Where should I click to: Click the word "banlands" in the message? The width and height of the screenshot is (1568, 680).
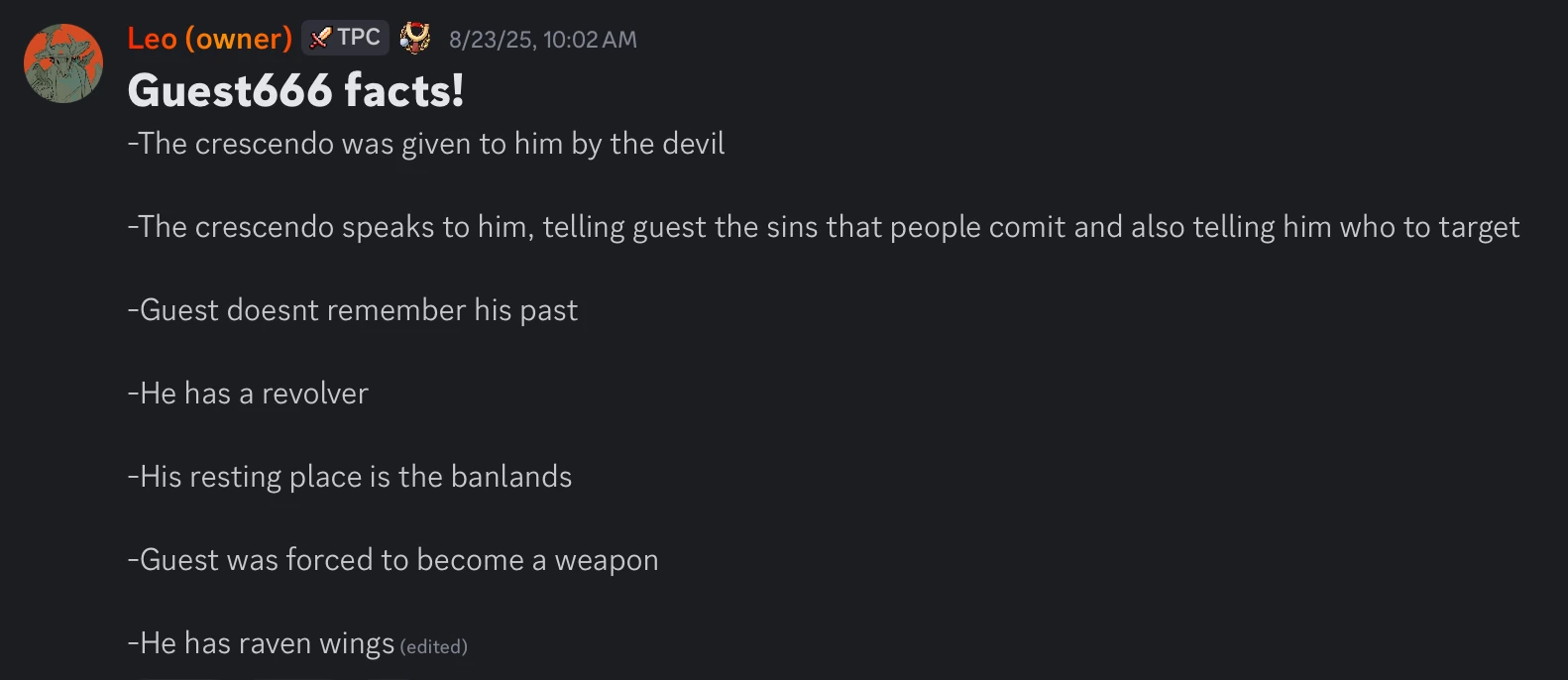[511, 477]
